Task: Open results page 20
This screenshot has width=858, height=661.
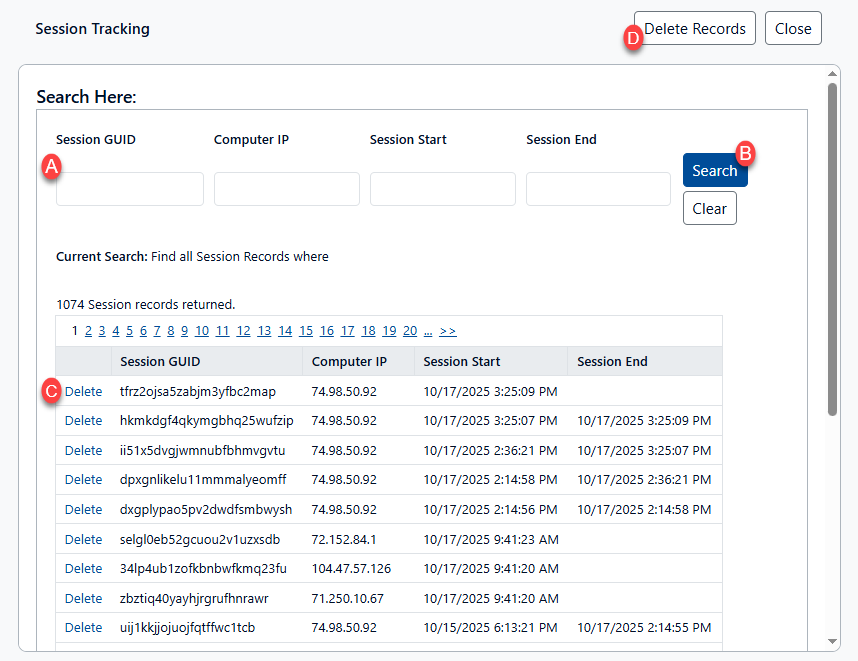Action: [x=410, y=331]
